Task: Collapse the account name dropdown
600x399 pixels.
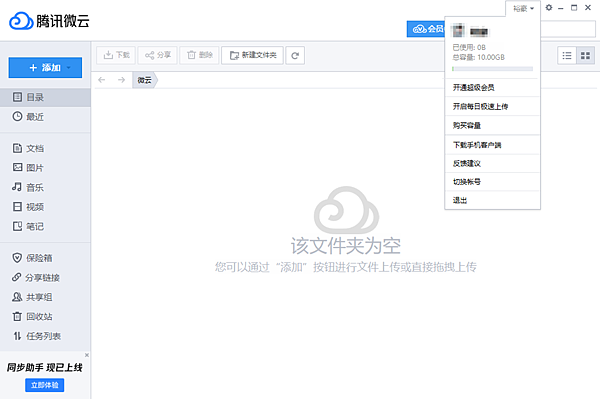Action: (x=523, y=8)
